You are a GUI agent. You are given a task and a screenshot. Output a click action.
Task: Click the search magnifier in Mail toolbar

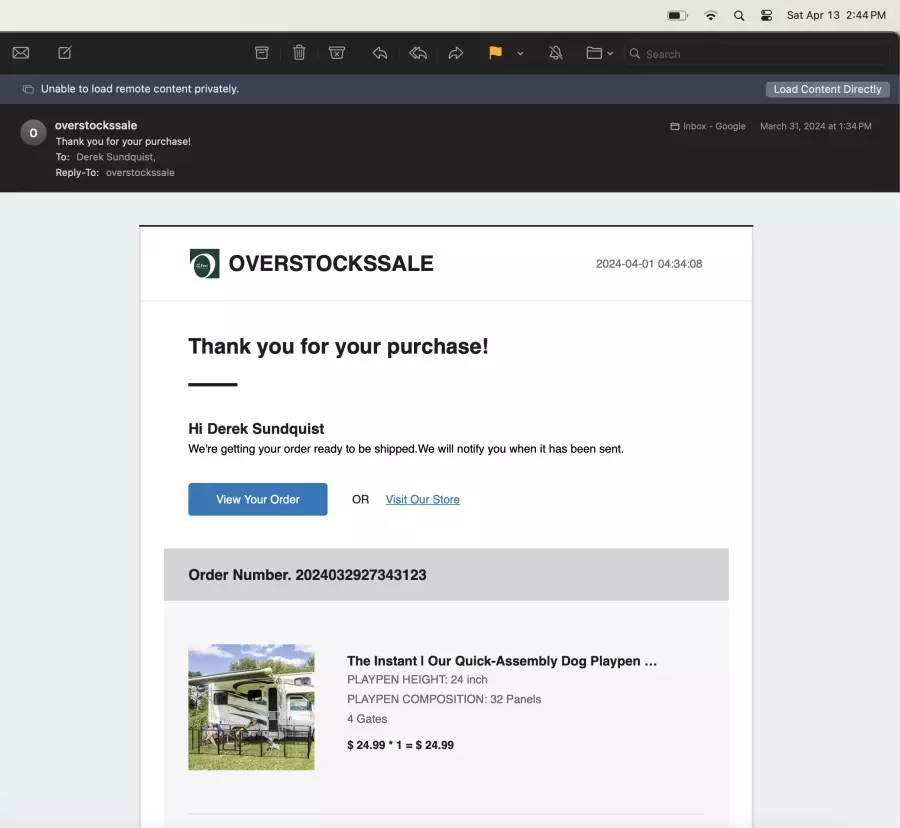[635, 53]
